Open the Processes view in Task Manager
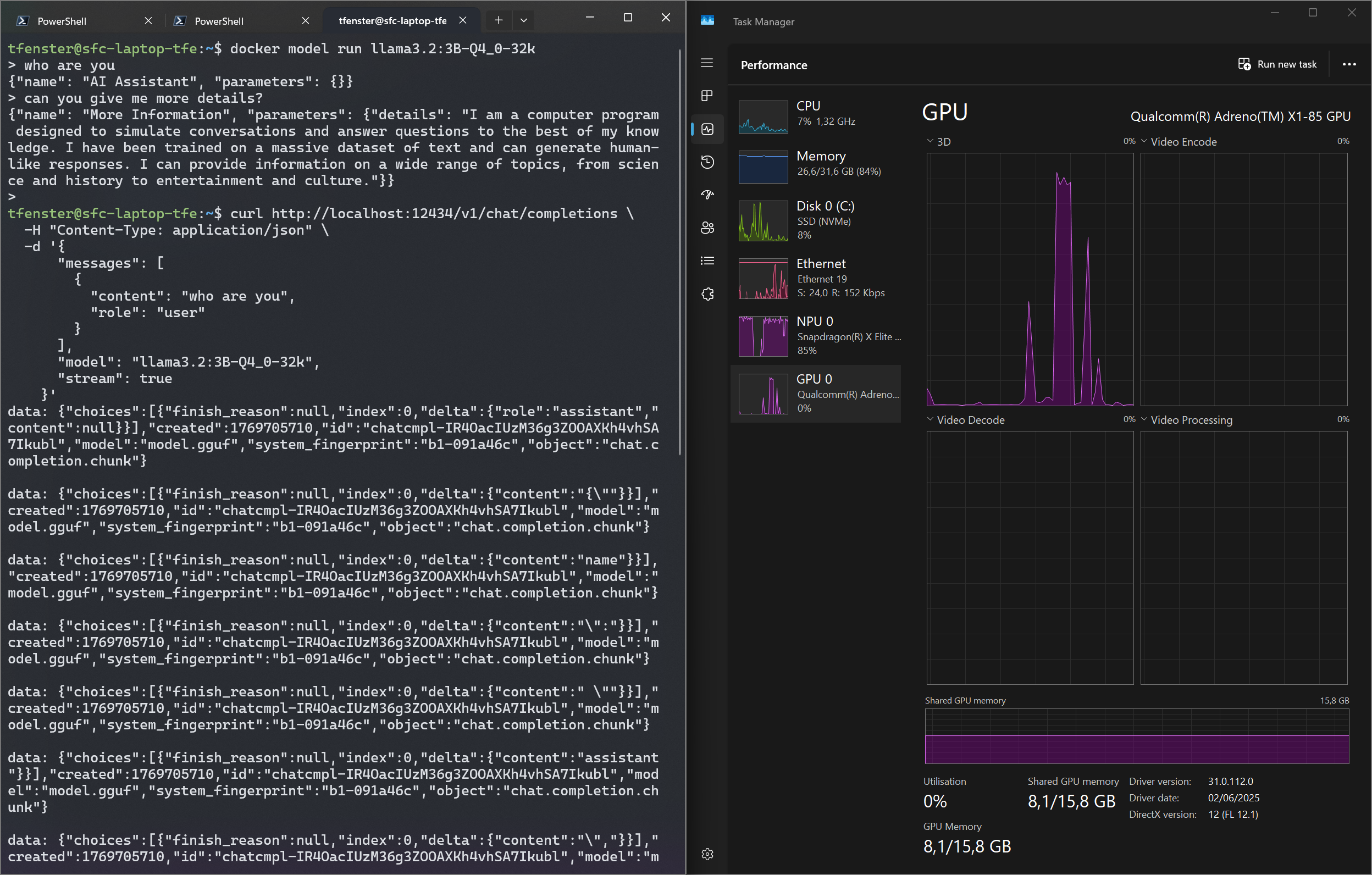Screen dimensions: 1372x875 pos(707,96)
